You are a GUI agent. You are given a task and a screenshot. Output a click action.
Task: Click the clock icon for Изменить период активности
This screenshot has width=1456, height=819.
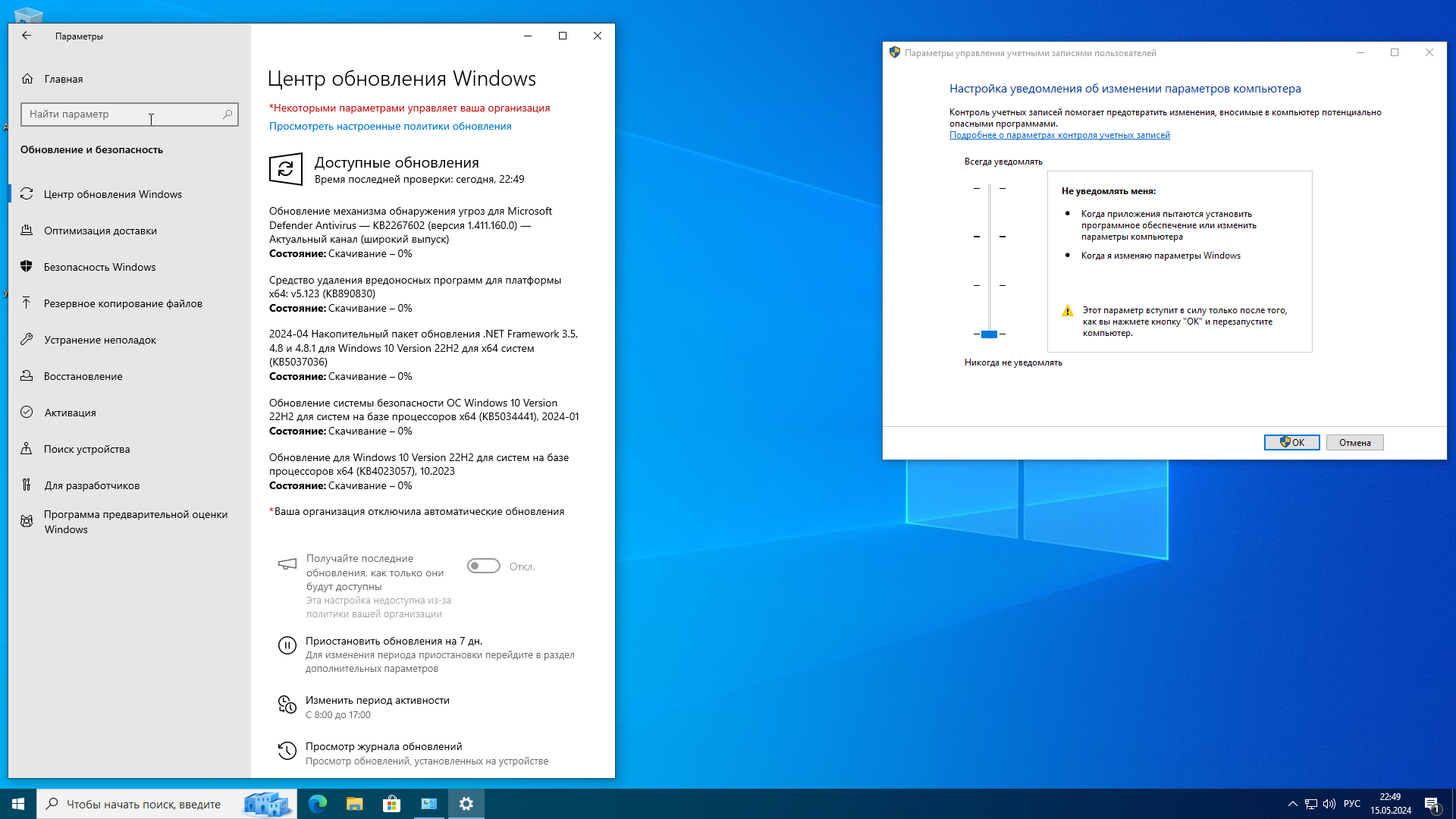click(287, 704)
